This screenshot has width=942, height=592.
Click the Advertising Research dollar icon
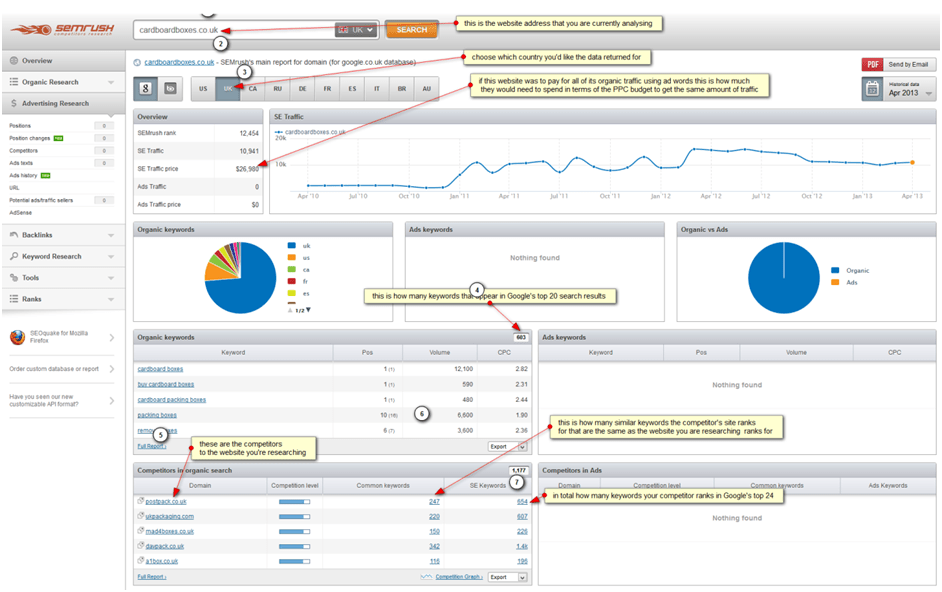click(14, 103)
